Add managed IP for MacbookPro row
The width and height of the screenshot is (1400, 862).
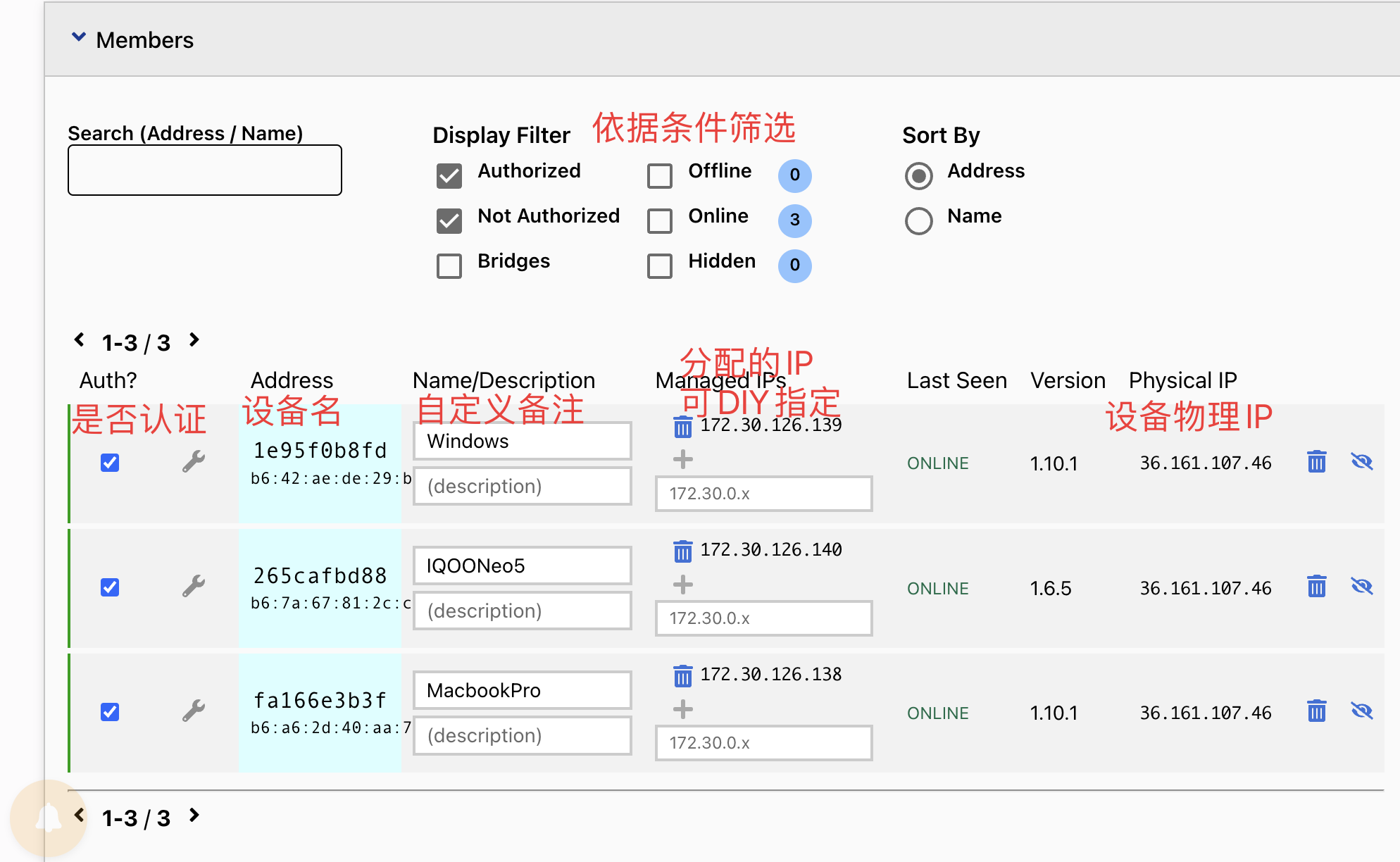[x=682, y=709]
